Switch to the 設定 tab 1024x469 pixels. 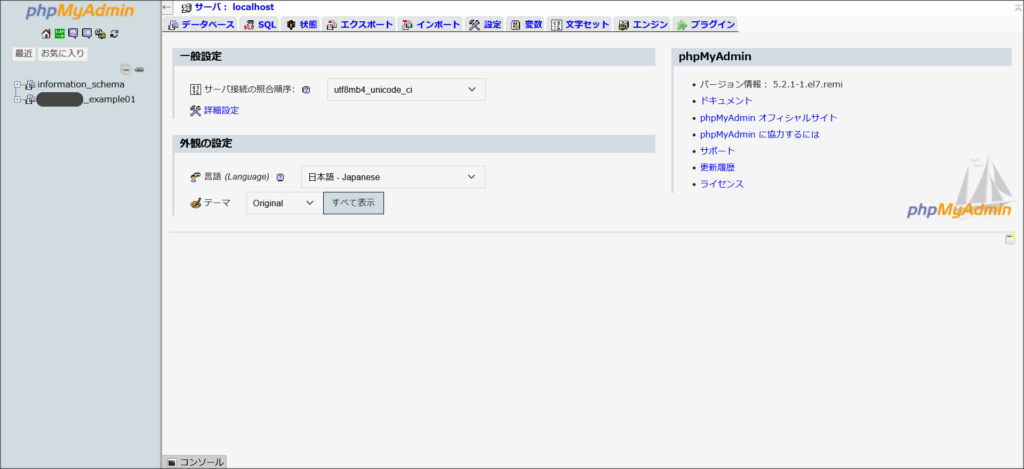[485, 24]
